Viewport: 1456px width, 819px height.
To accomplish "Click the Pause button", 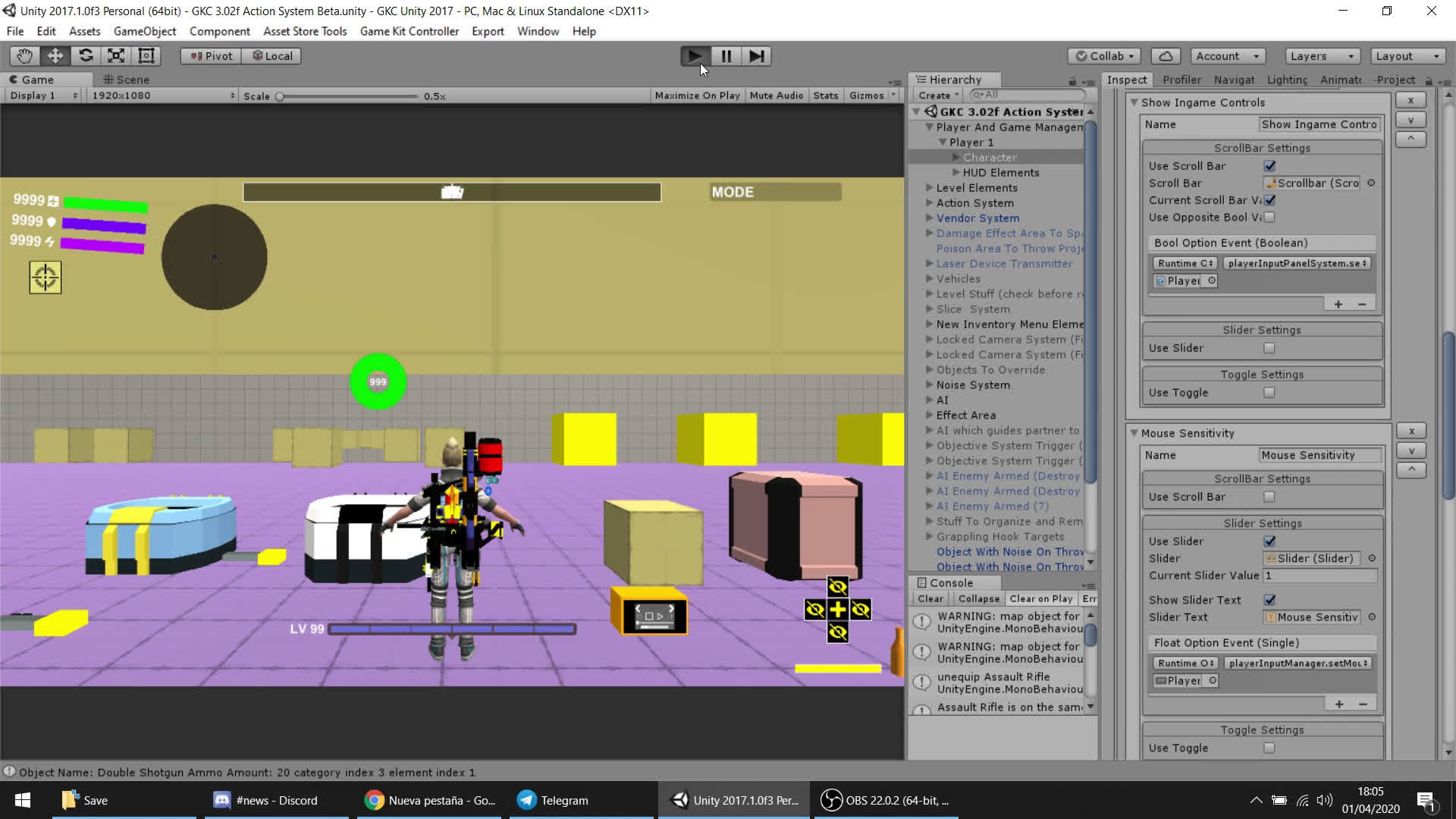I will pyautogui.click(x=726, y=56).
